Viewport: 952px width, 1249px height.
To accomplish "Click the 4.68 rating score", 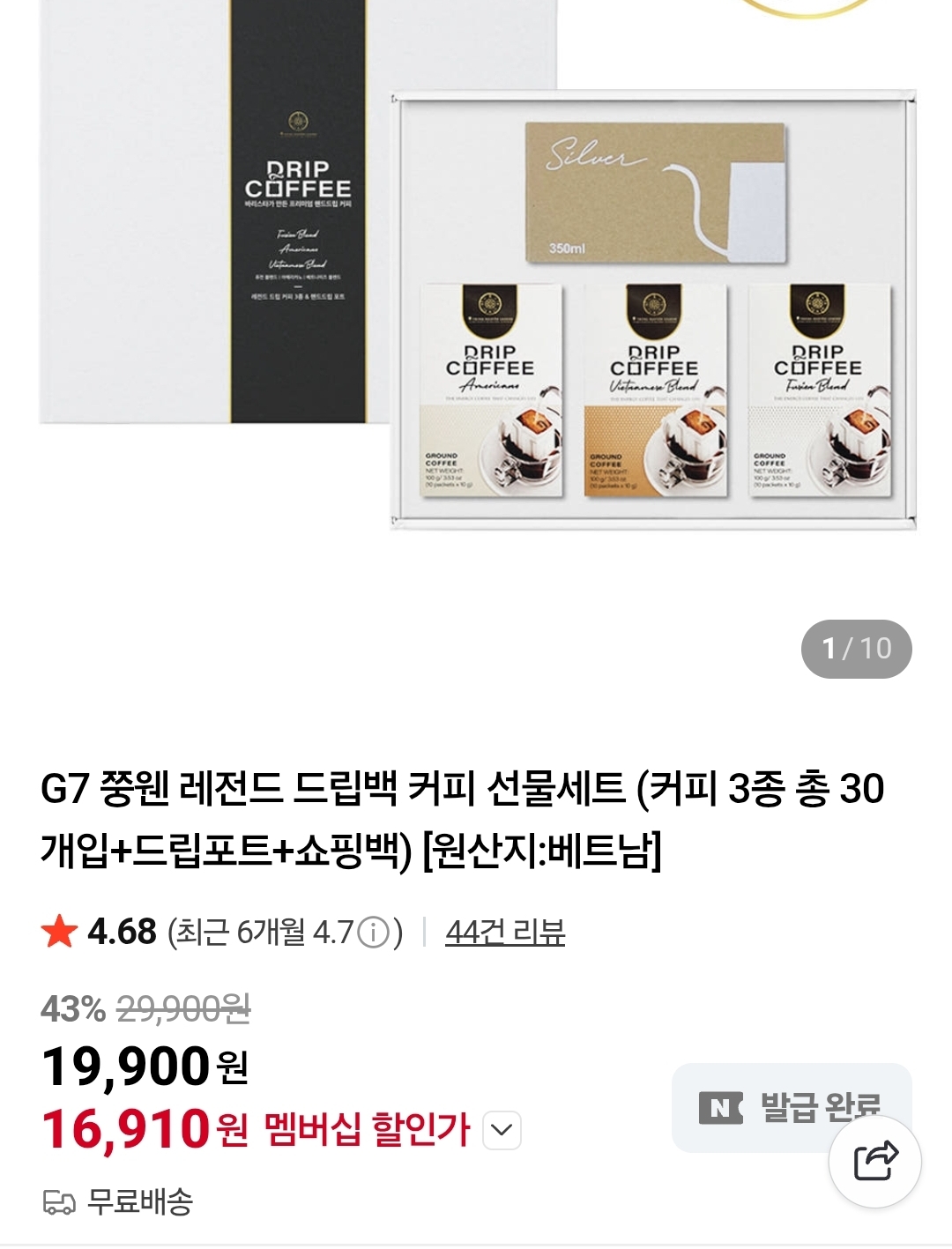I will 122,932.
